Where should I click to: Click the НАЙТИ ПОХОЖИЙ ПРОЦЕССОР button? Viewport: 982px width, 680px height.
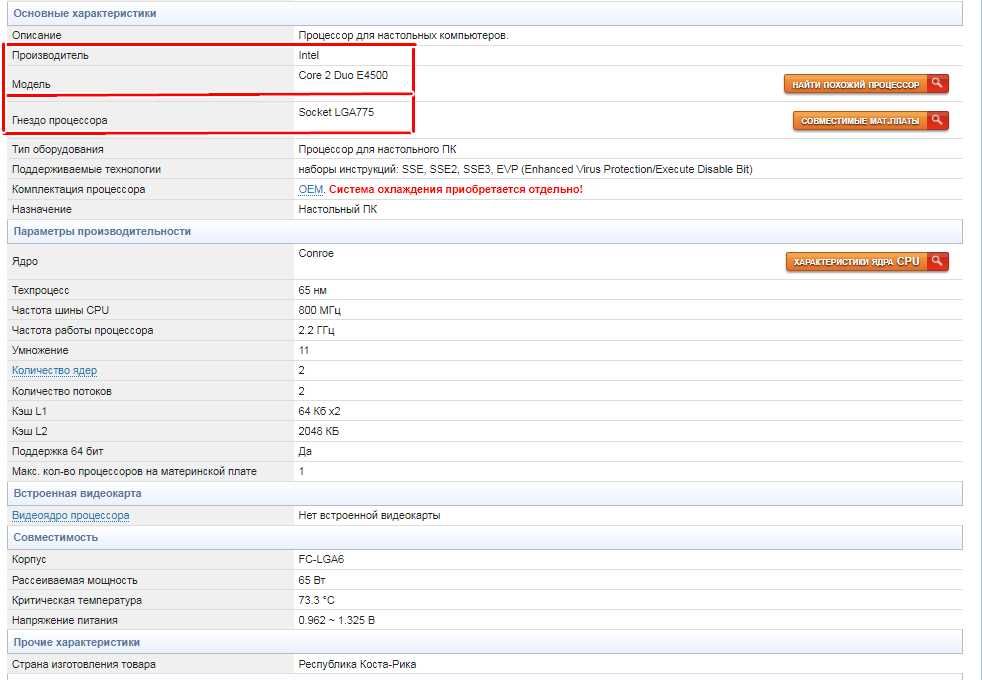(x=866, y=84)
